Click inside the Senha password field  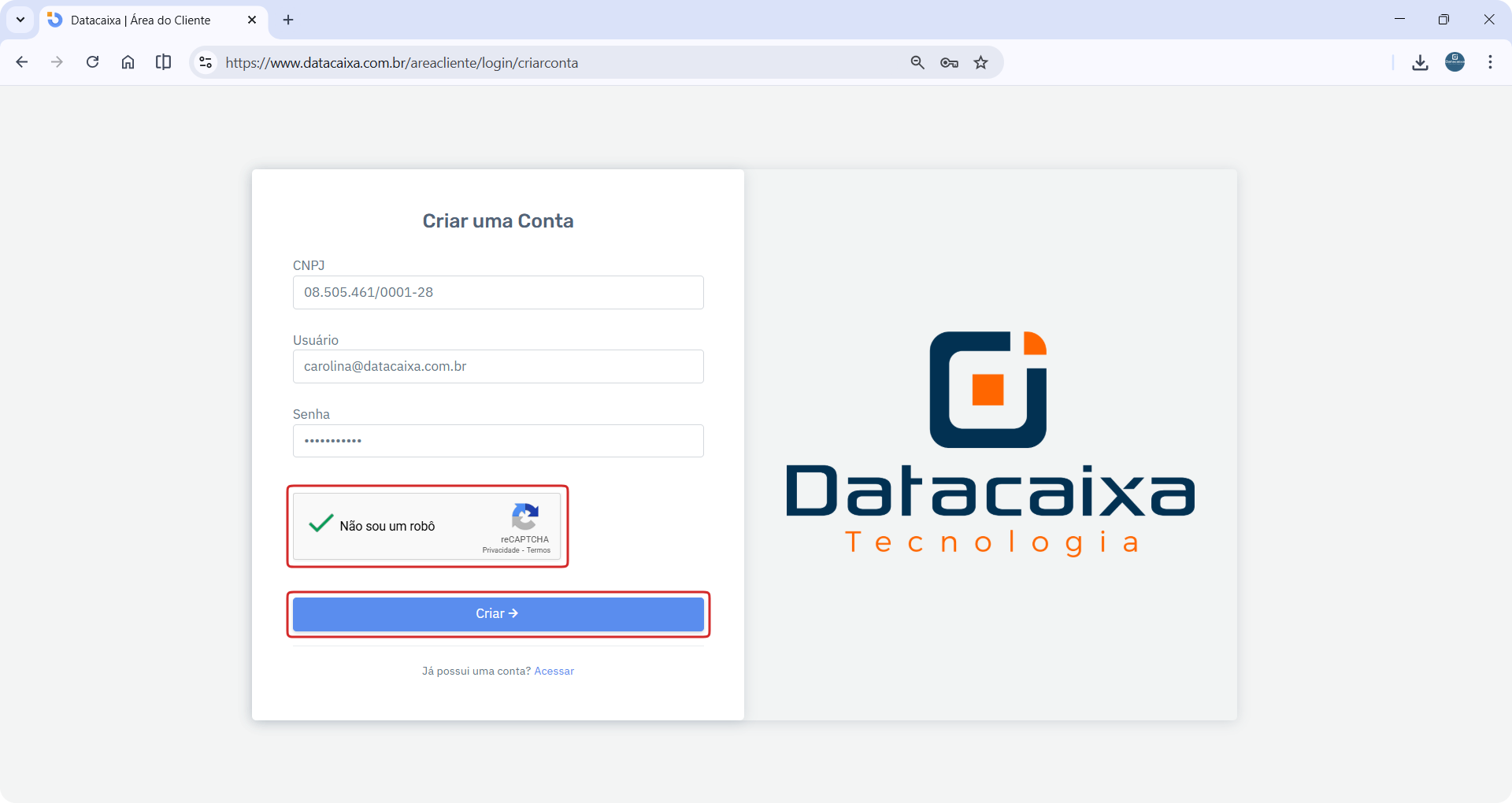coord(498,441)
